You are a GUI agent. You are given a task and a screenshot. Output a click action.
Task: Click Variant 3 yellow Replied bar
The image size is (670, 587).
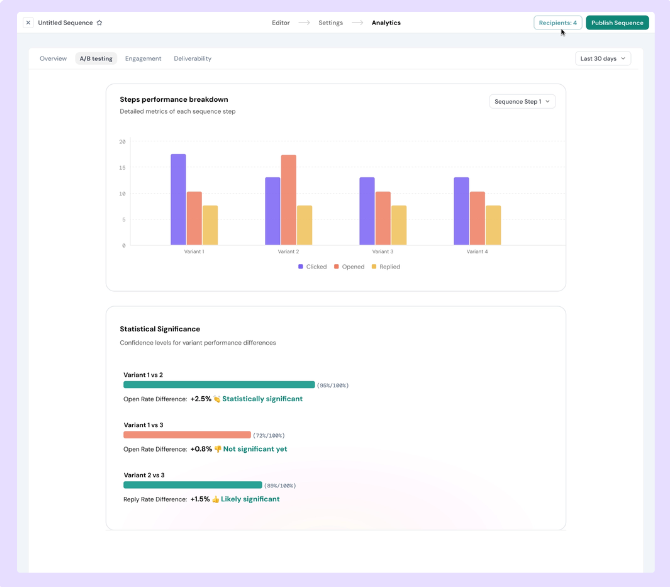pyautogui.click(x=399, y=226)
